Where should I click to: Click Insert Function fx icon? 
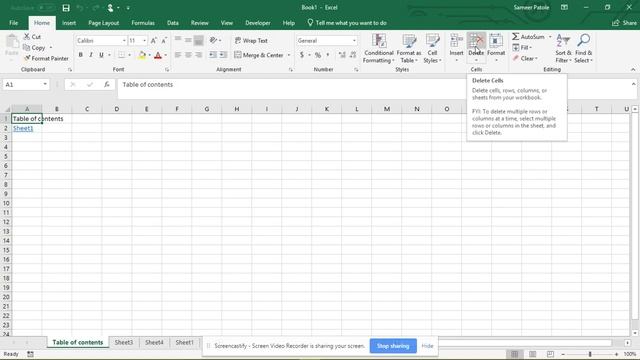click(107, 84)
